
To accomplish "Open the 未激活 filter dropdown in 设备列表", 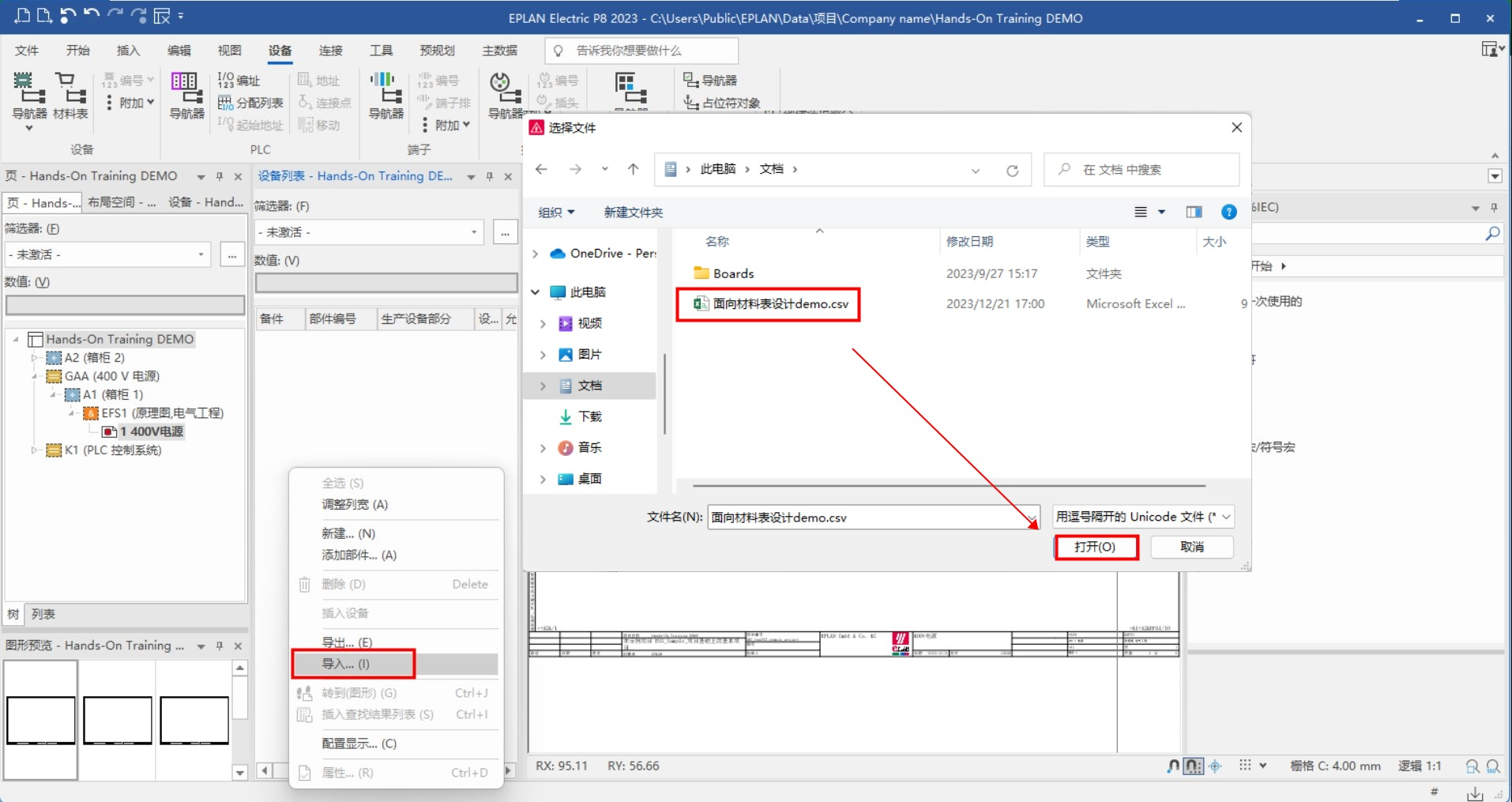I will pos(473,232).
